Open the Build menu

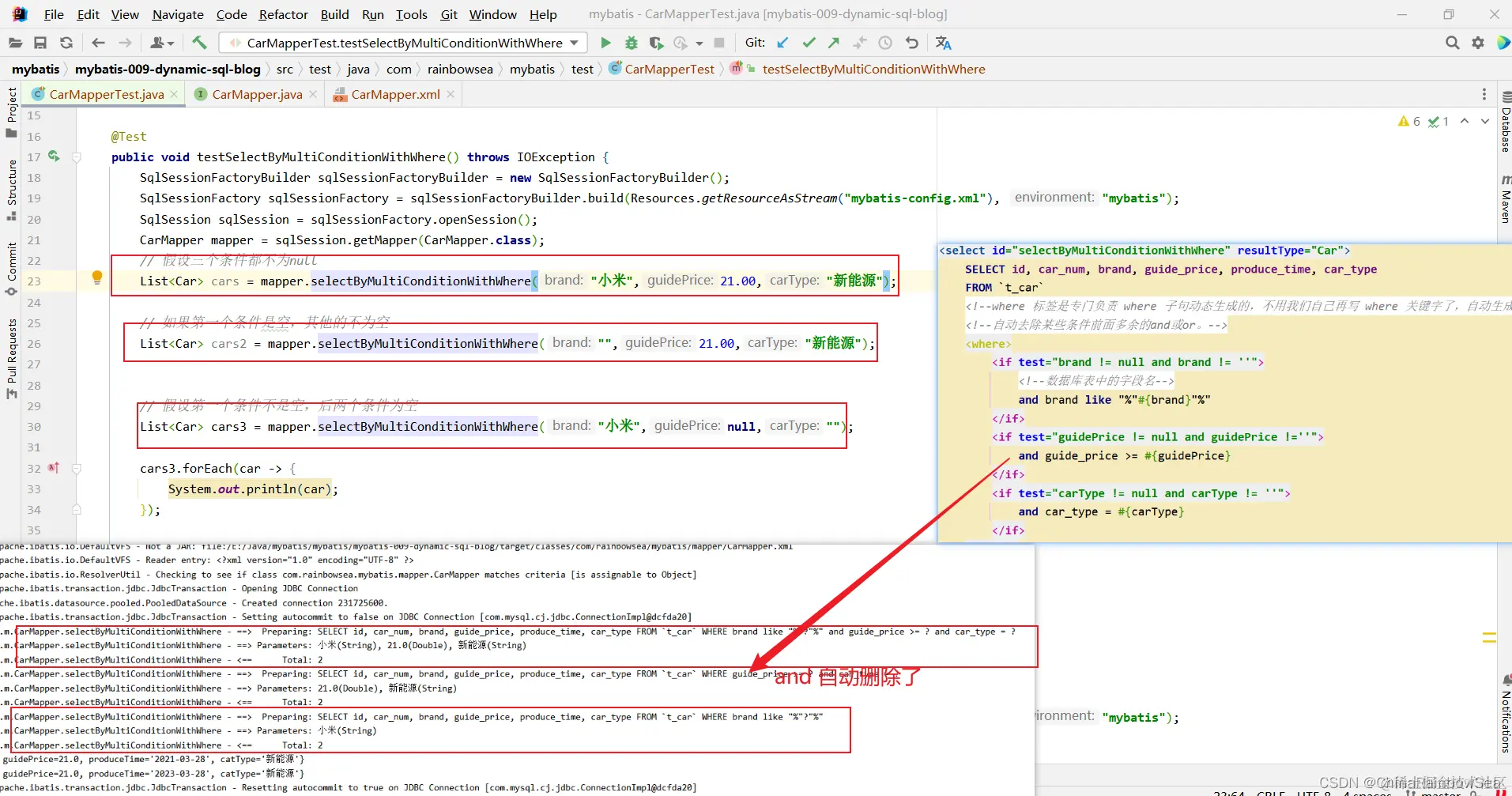tap(334, 14)
